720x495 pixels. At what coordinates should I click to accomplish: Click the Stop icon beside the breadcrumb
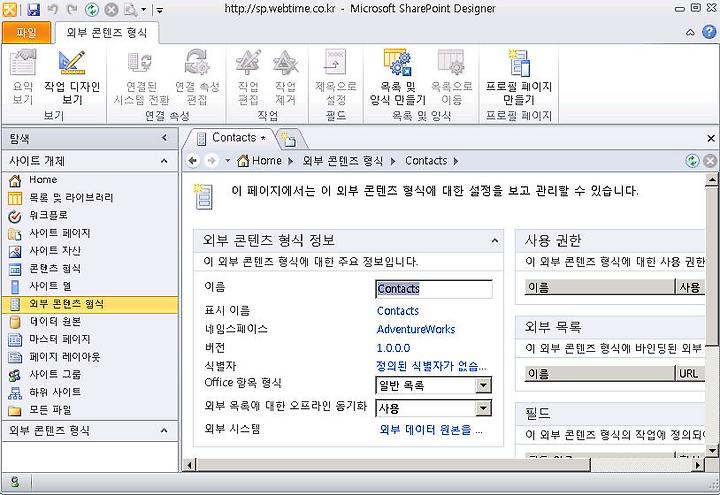point(709,161)
